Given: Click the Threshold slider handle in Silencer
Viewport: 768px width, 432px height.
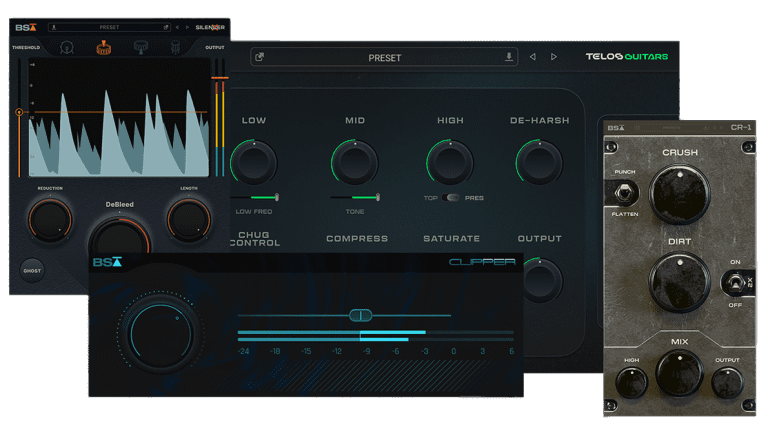Looking at the screenshot, I should tap(19, 112).
